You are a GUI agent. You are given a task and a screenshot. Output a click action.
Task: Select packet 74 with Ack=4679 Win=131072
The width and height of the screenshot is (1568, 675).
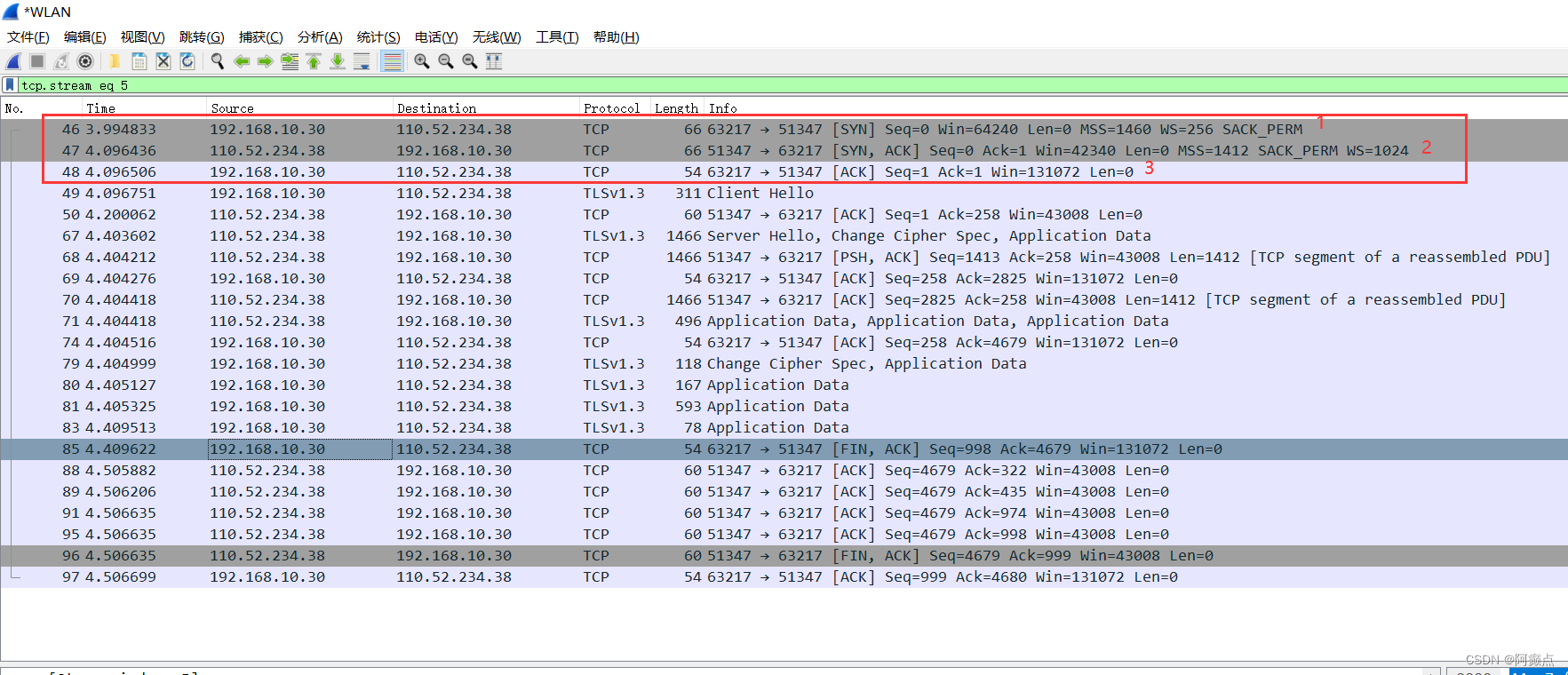click(x=784, y=343)
